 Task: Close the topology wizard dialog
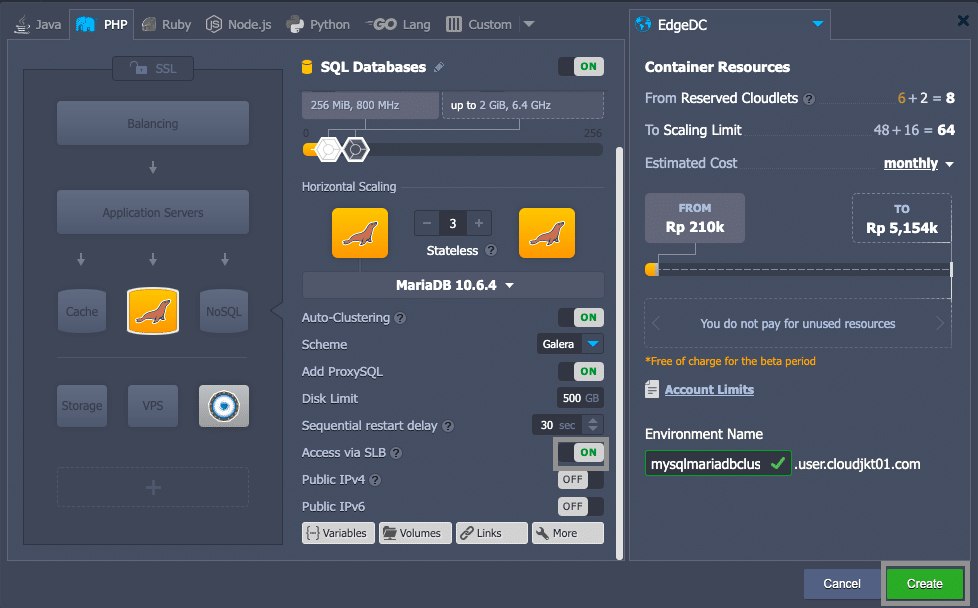click(x=963, y=21)
